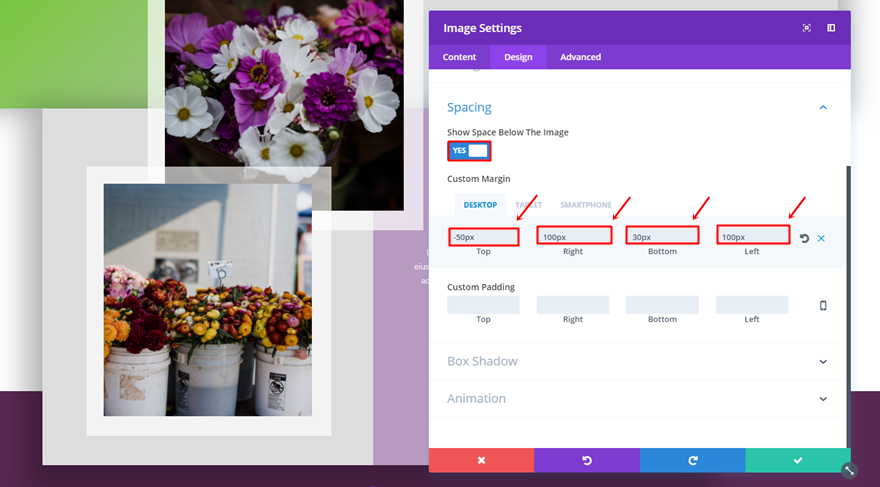Click the Custom Margin Left field
Image resolution: width=880 pixels, height=487 pixels.
point(753,235)
